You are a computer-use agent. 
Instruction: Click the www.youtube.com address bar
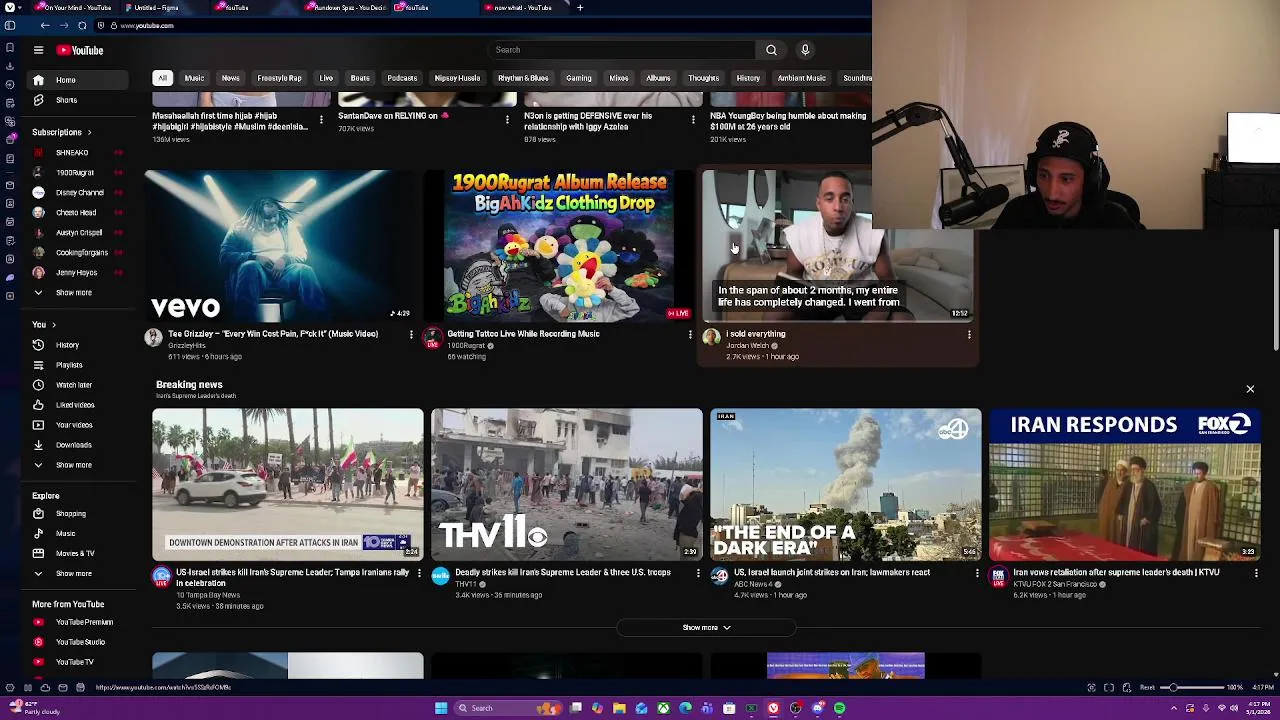pos(147,25)
